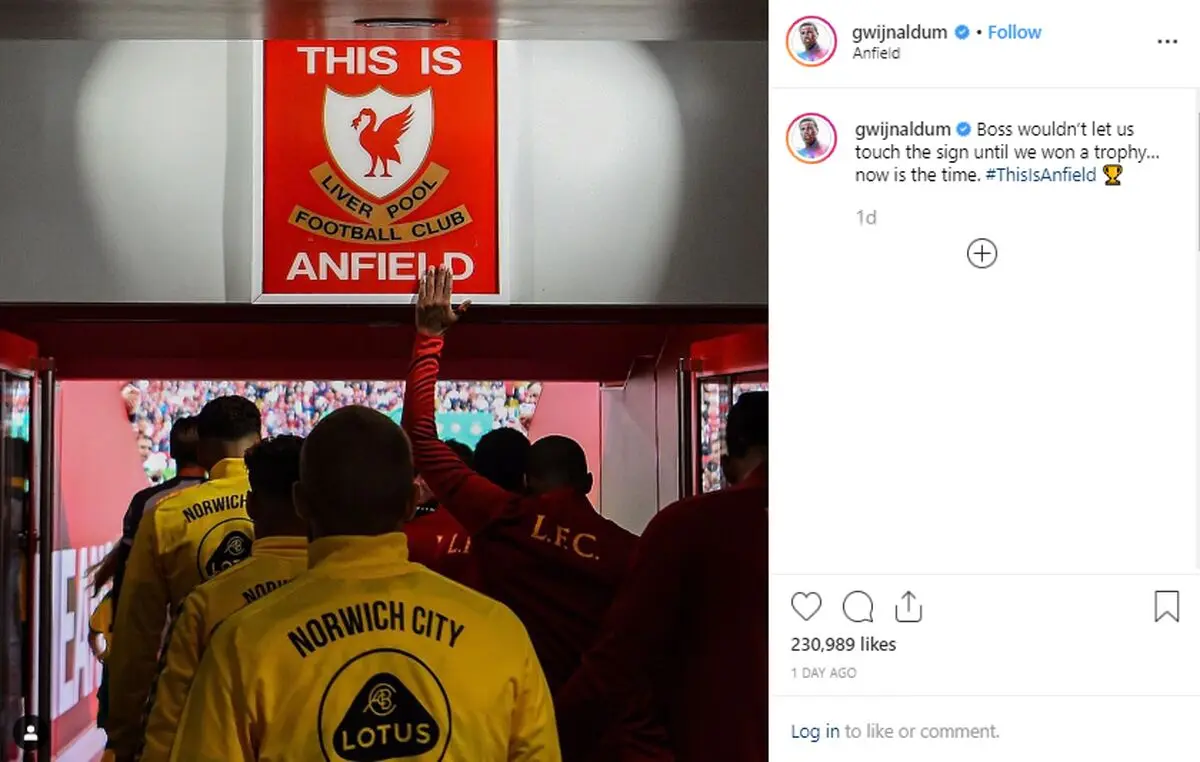
Task: Open comments with speech bubble icon
Action: [858, 607]
